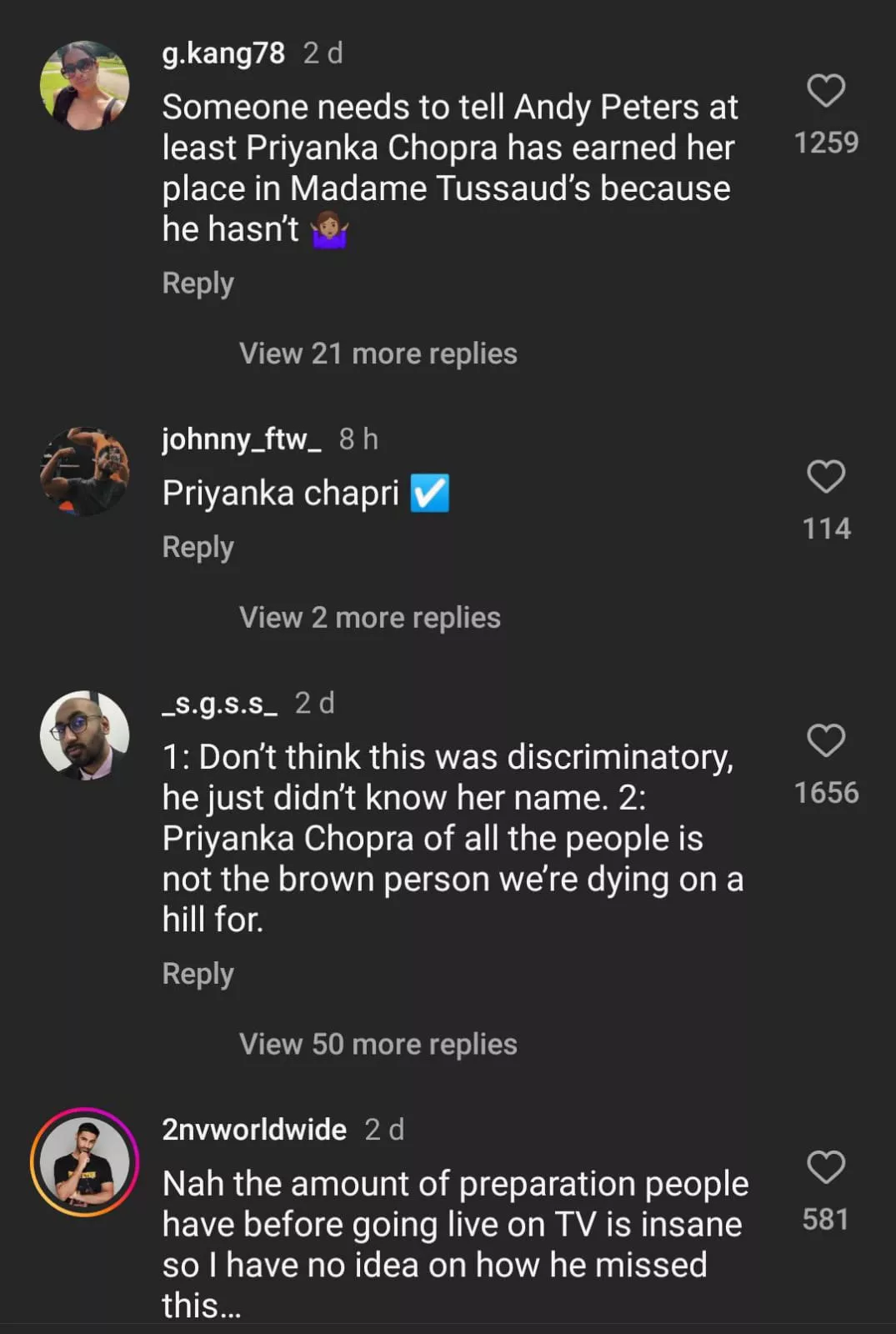Reply to _s.g.s.s_'s comment
This screenshot has height=1334, width=896.
(198, 974)
